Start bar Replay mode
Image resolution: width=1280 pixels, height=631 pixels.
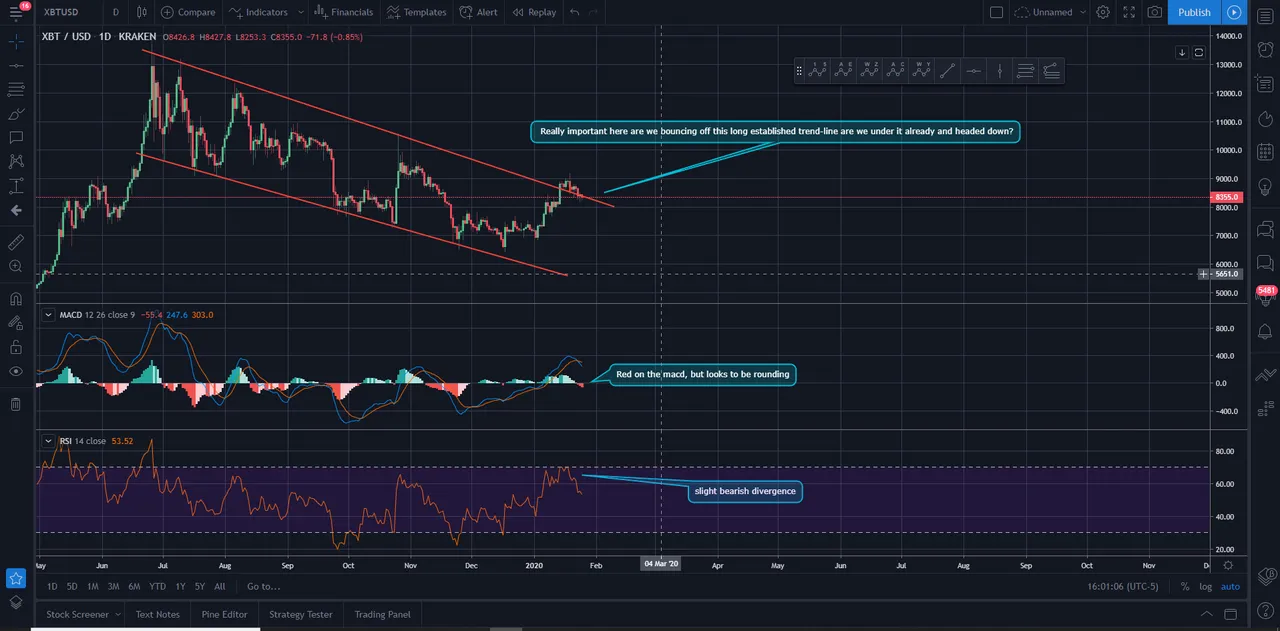534,12
